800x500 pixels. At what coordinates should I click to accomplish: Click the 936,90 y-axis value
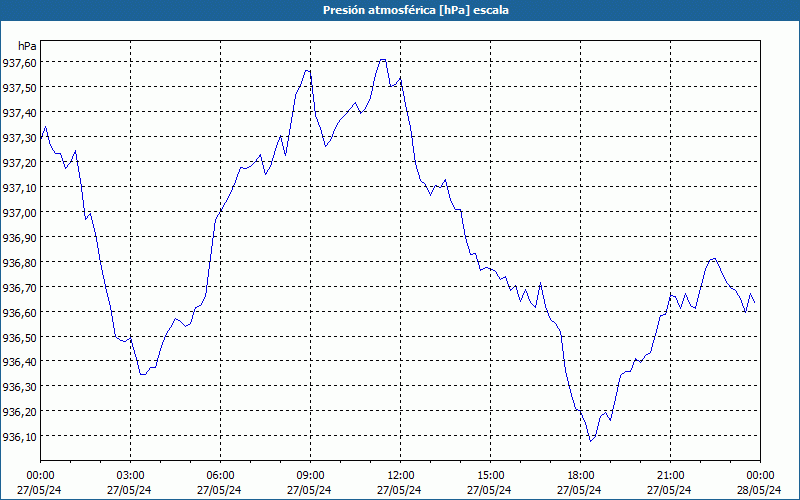pos(19,237)
